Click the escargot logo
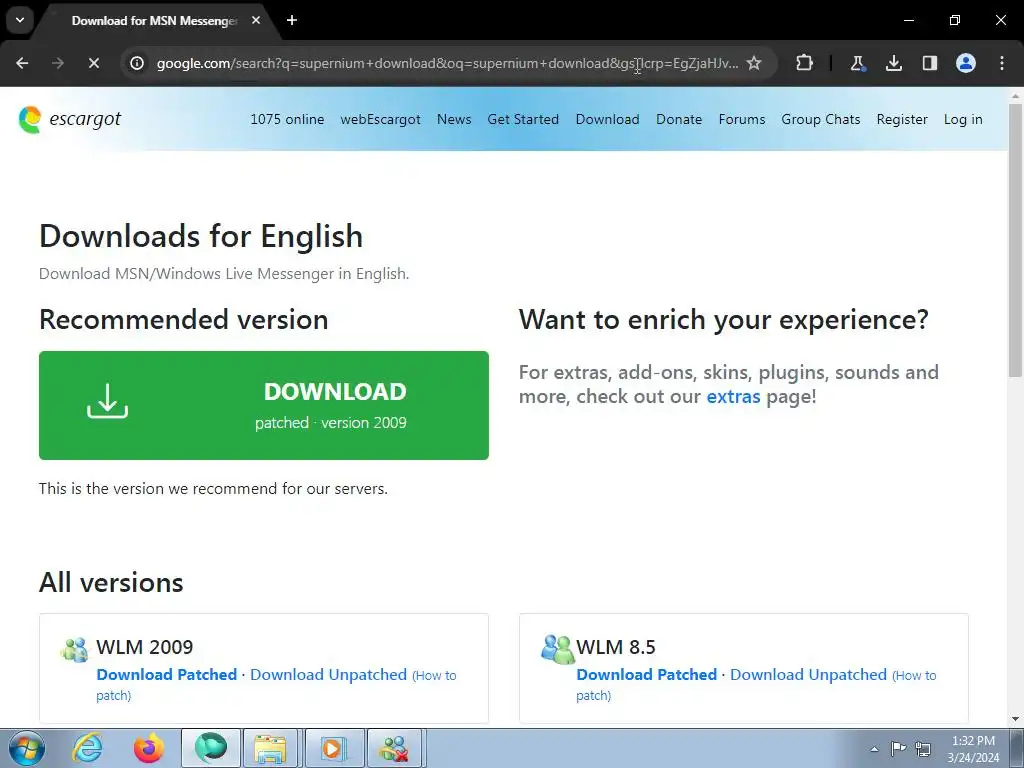 tap(70, 120)
